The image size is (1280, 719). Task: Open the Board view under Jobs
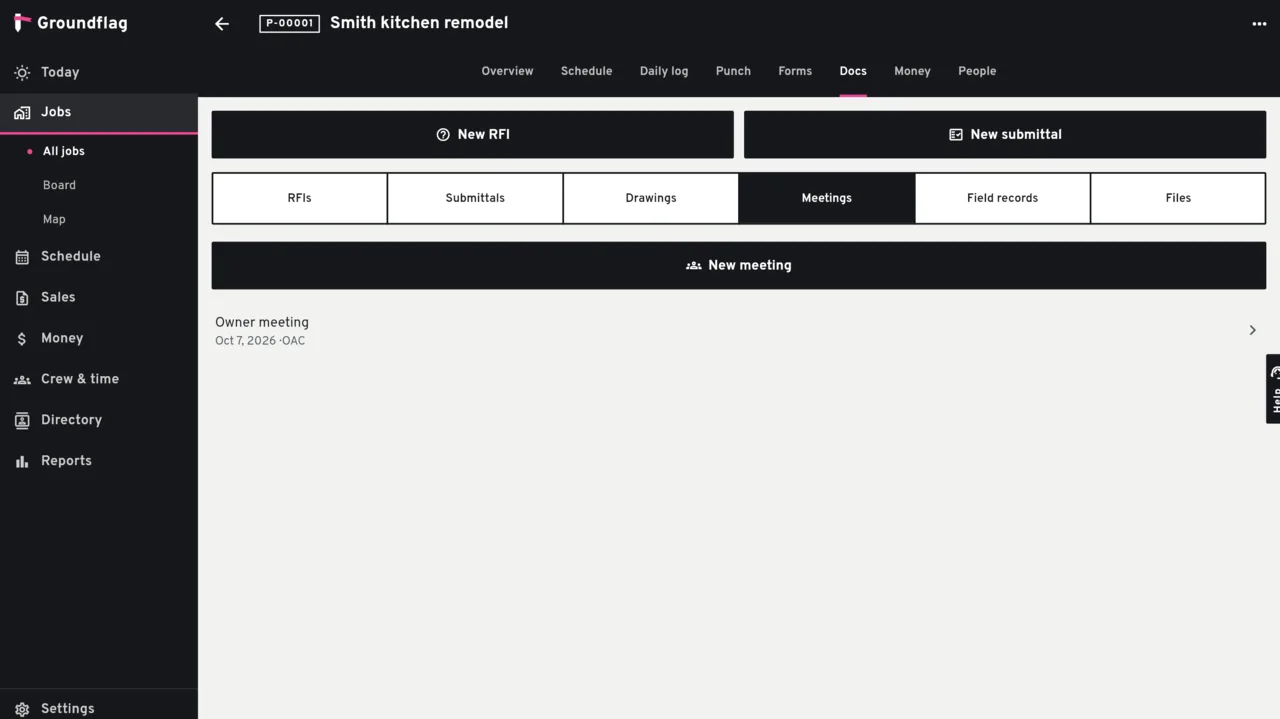click(x=59, y=185)
